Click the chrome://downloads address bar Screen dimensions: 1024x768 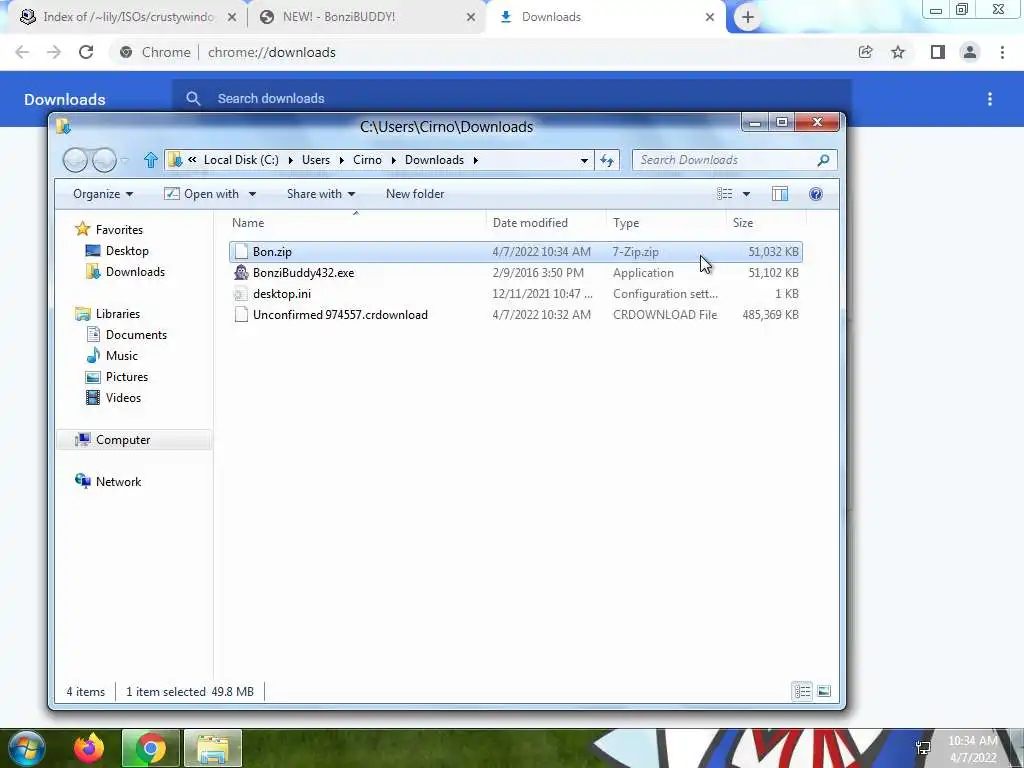272,52
